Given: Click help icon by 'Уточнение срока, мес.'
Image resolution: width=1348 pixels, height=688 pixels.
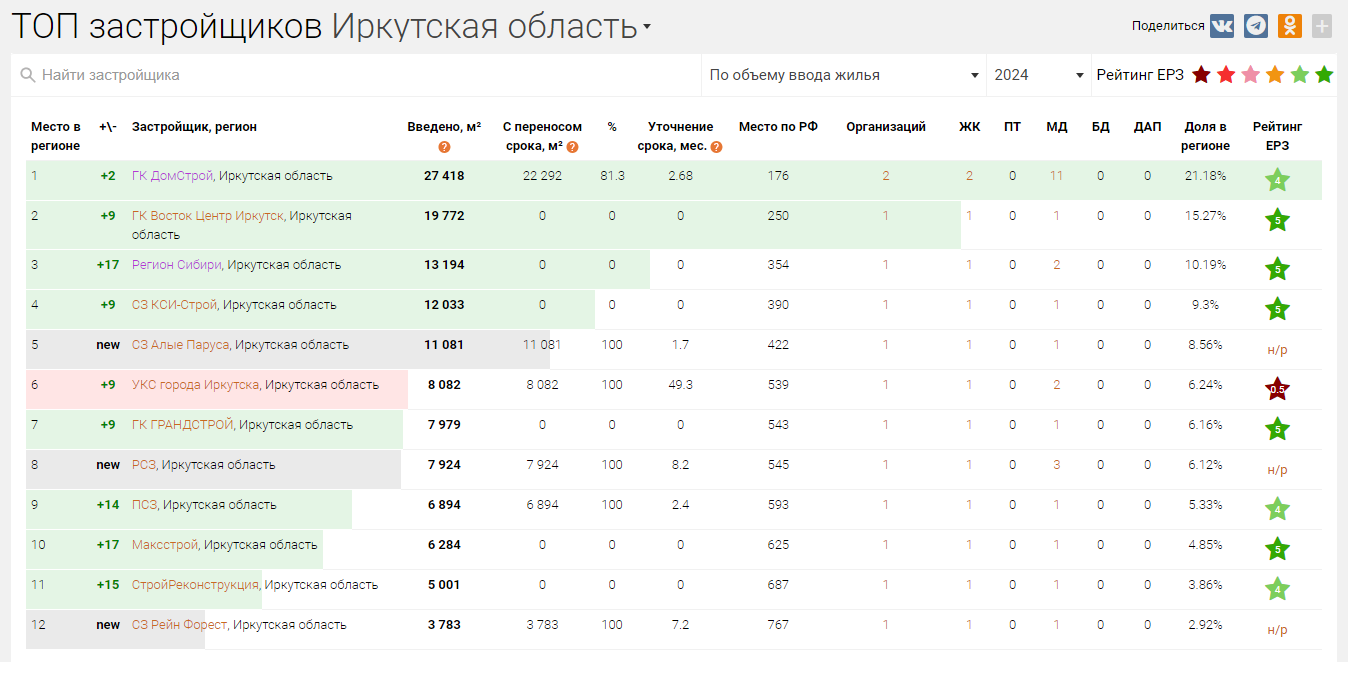Looking at the screenshot, I should [716, 147].
